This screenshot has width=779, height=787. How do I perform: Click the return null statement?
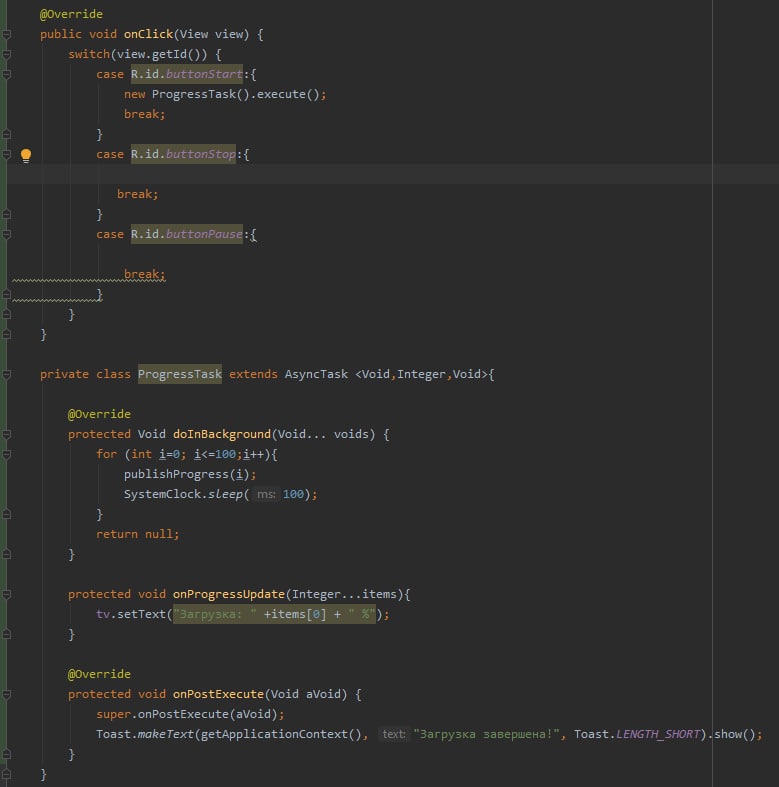pos(138,535)
